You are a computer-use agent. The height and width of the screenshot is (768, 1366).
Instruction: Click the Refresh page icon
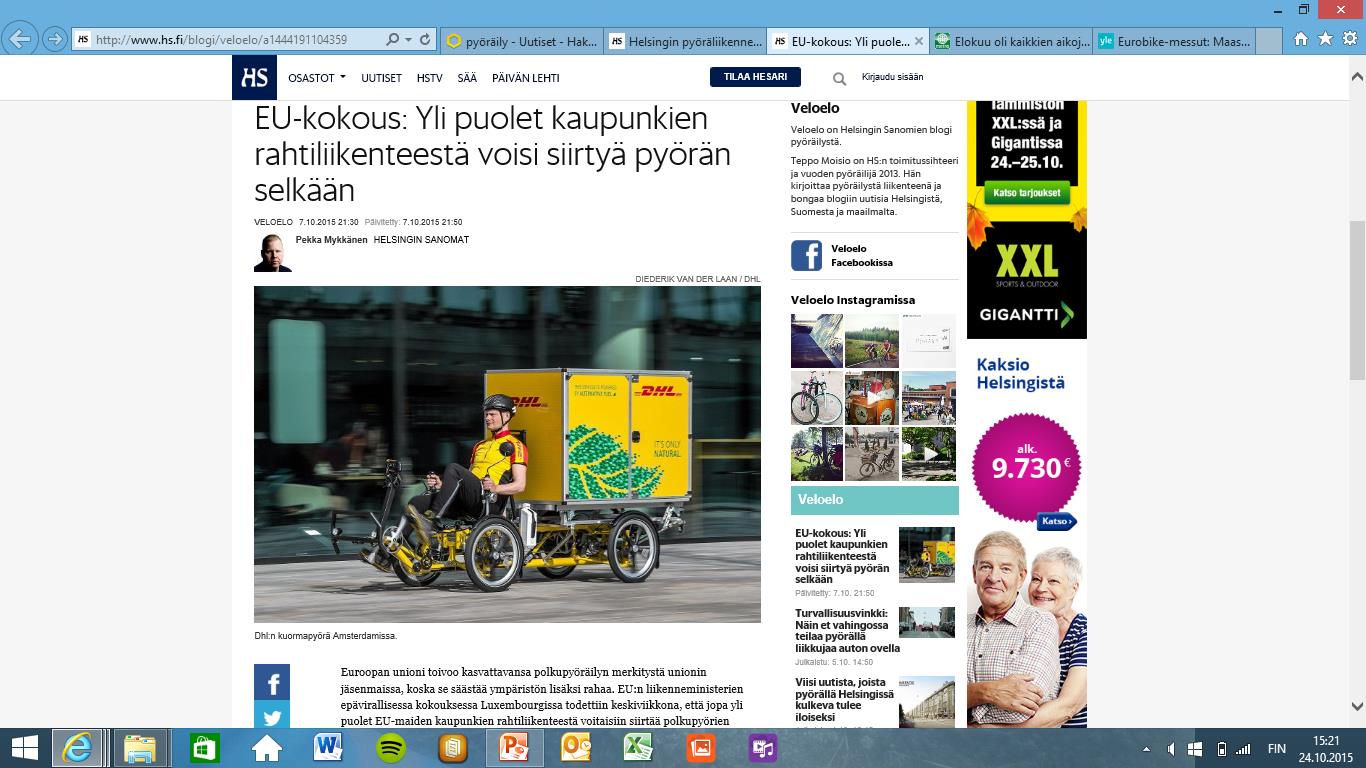pyautogui.click(x=425, y=40)
